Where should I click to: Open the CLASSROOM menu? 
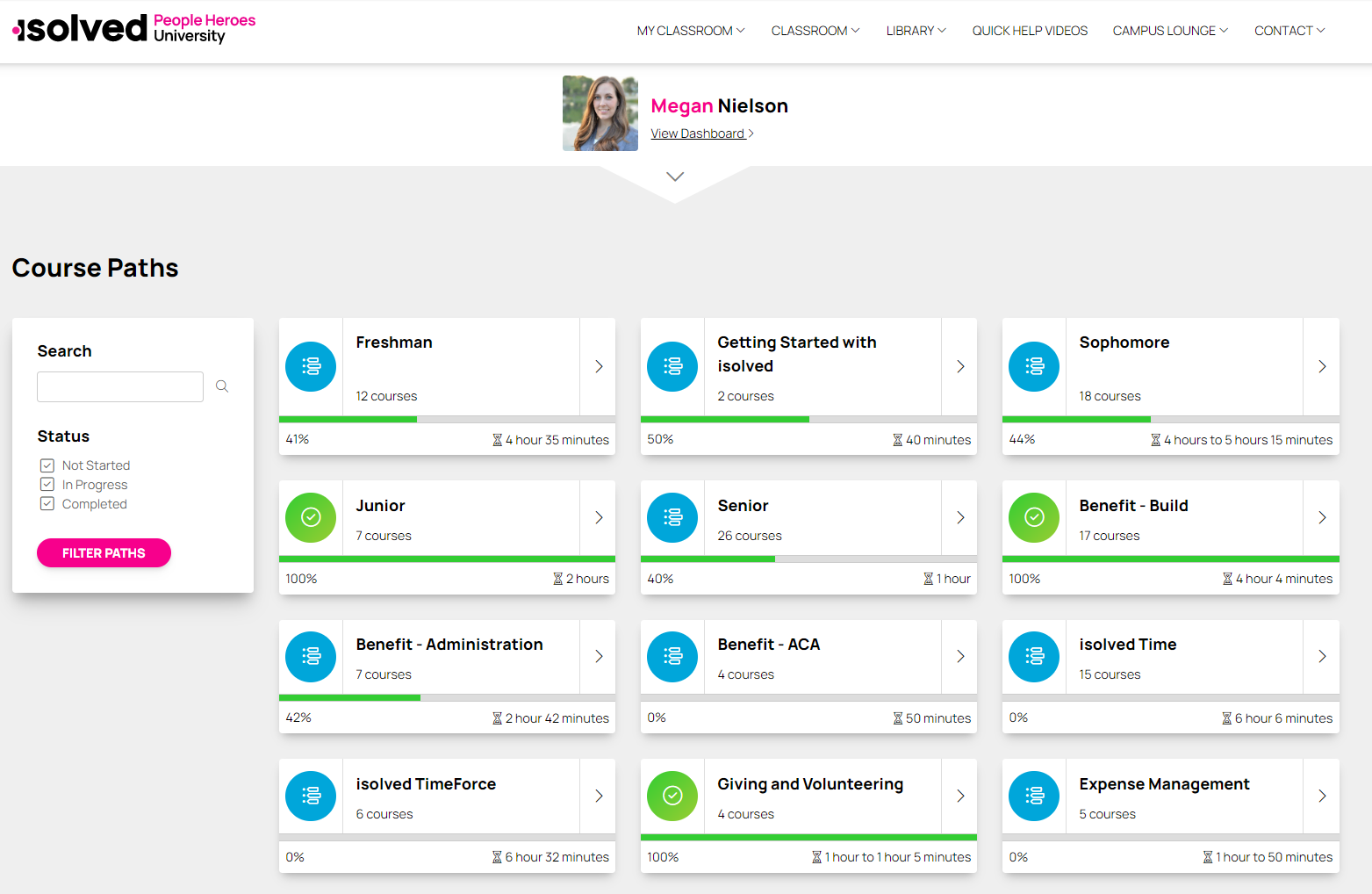click(x=814, y=30)
